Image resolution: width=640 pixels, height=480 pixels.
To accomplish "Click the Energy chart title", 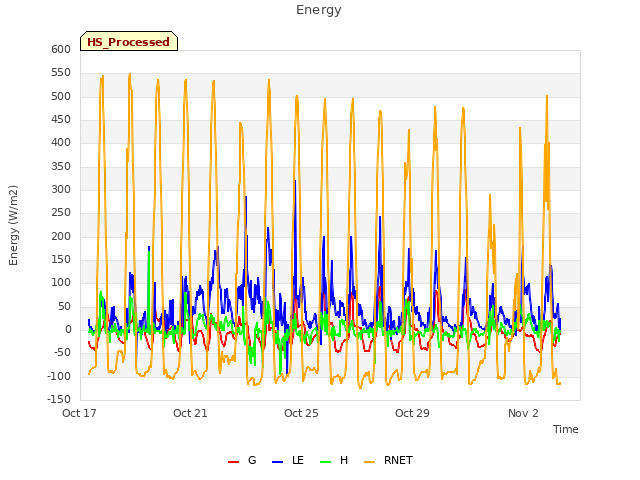I will point(318,10).
